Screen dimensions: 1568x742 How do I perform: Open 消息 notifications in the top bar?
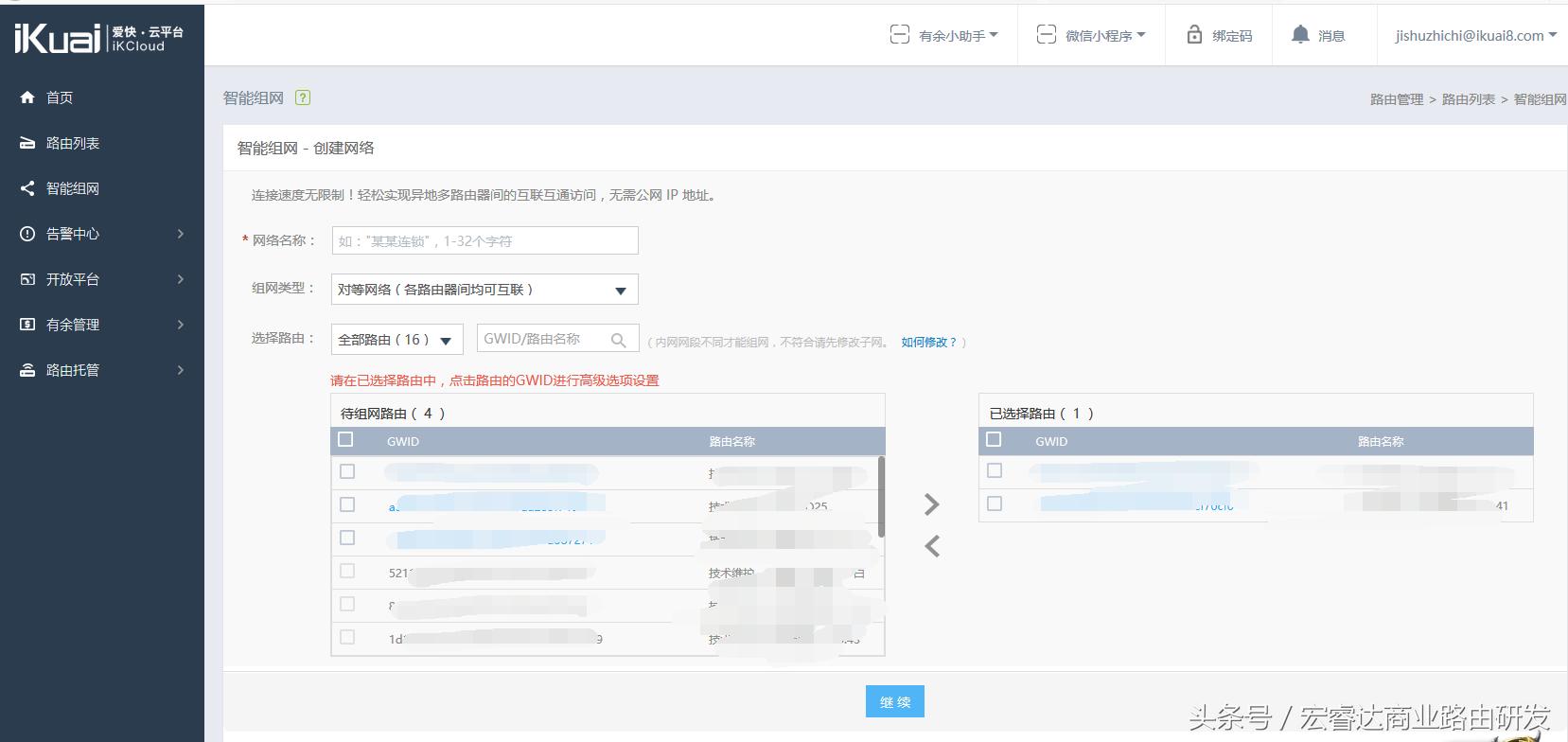1331,36
